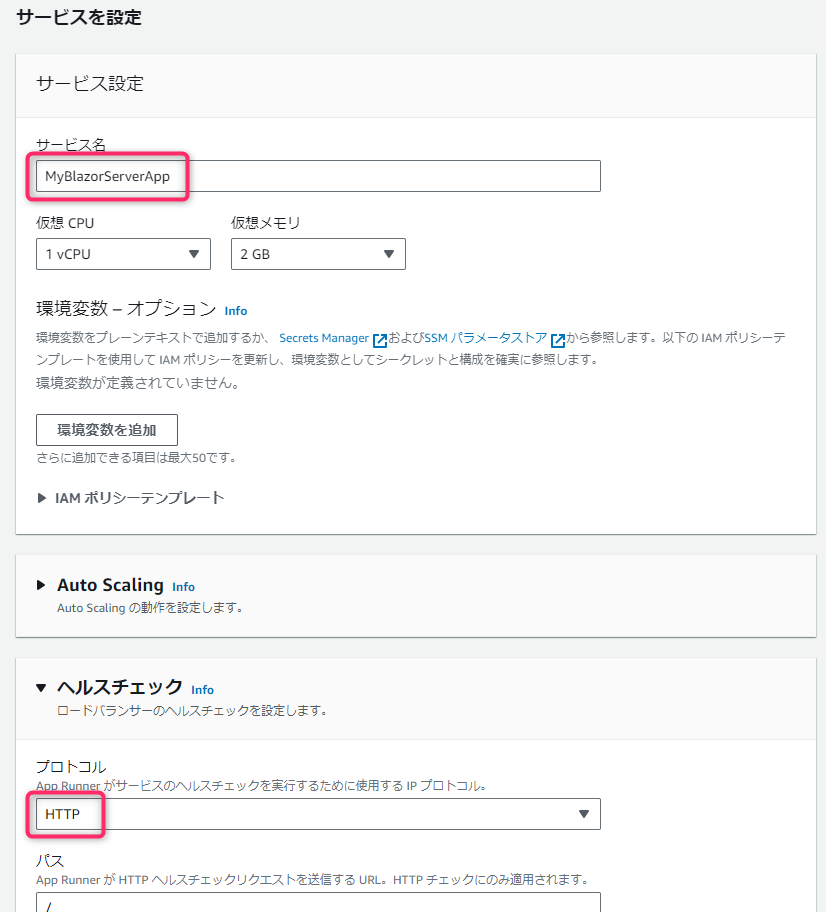Collapse the ヘルスチェック section
Screen dimensions: 826x912
coord(41,688)
